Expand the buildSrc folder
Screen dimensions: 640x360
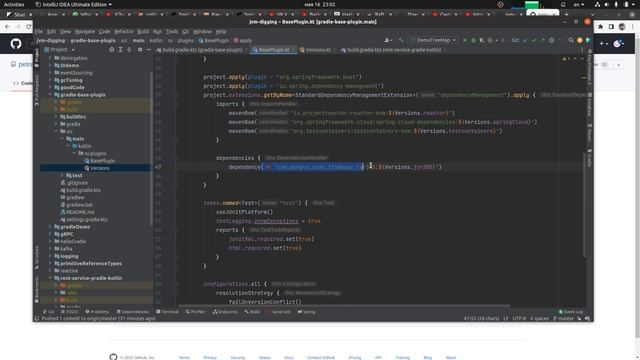point(56,117)
